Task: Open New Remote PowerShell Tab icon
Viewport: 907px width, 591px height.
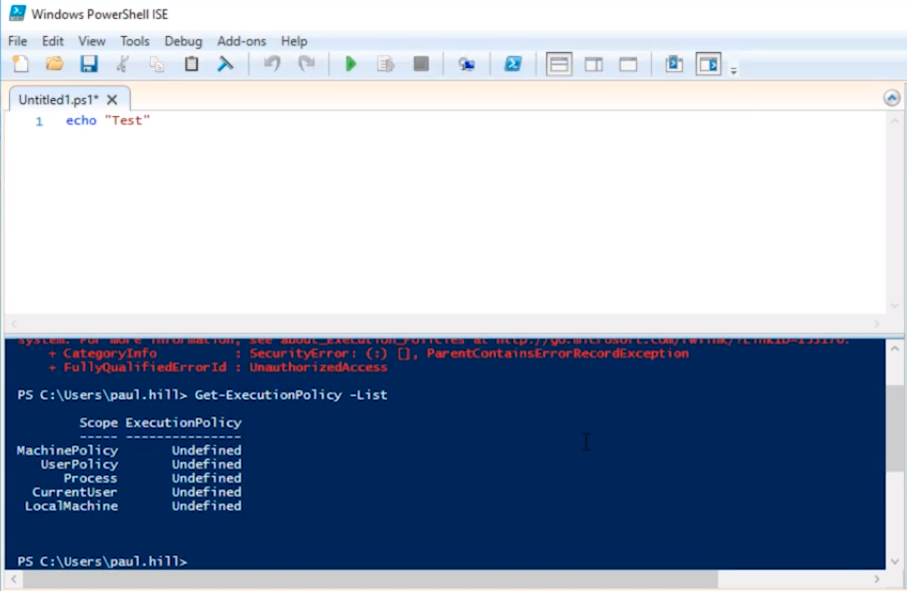Action: [467, 64]
